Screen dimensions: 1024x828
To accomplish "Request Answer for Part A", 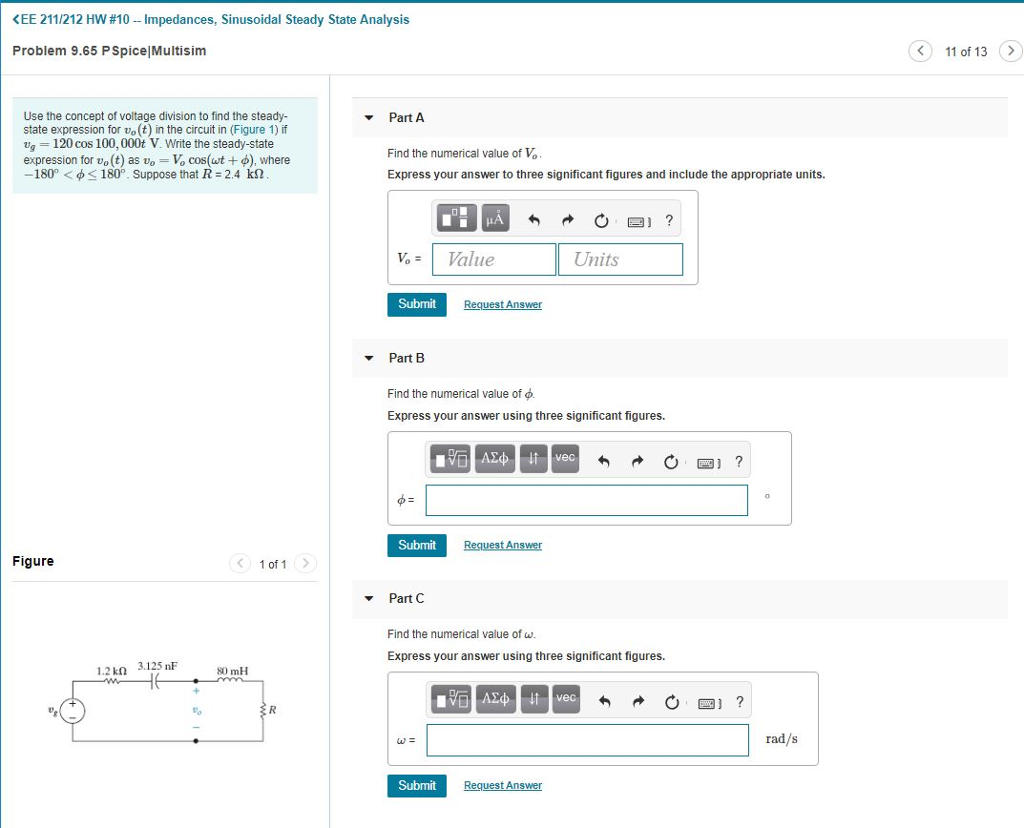I will [503, 304].
